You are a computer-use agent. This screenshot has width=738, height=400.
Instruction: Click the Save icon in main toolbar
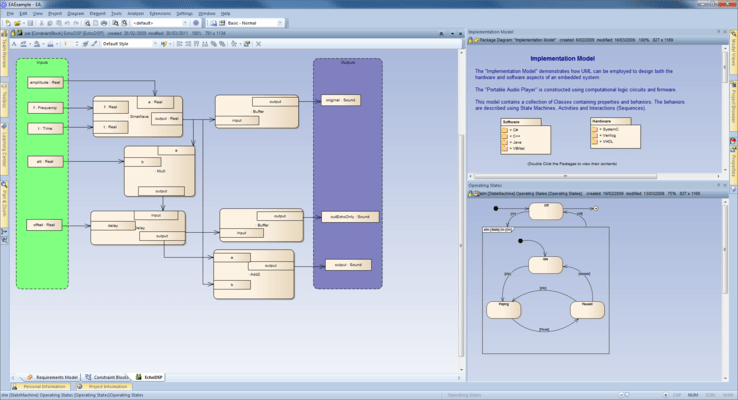tap(31, 23)
